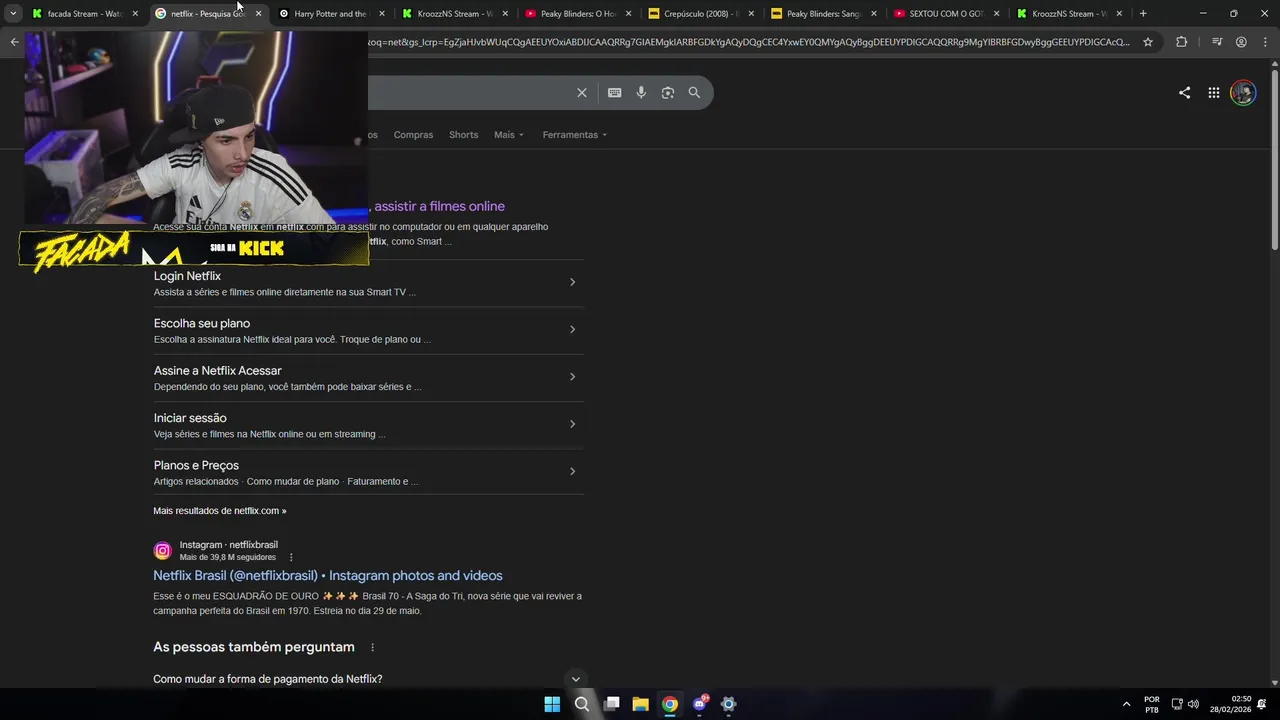Click the page vertical scrollbar
Screen dimensions: 1280x720
click(1274, 160)
